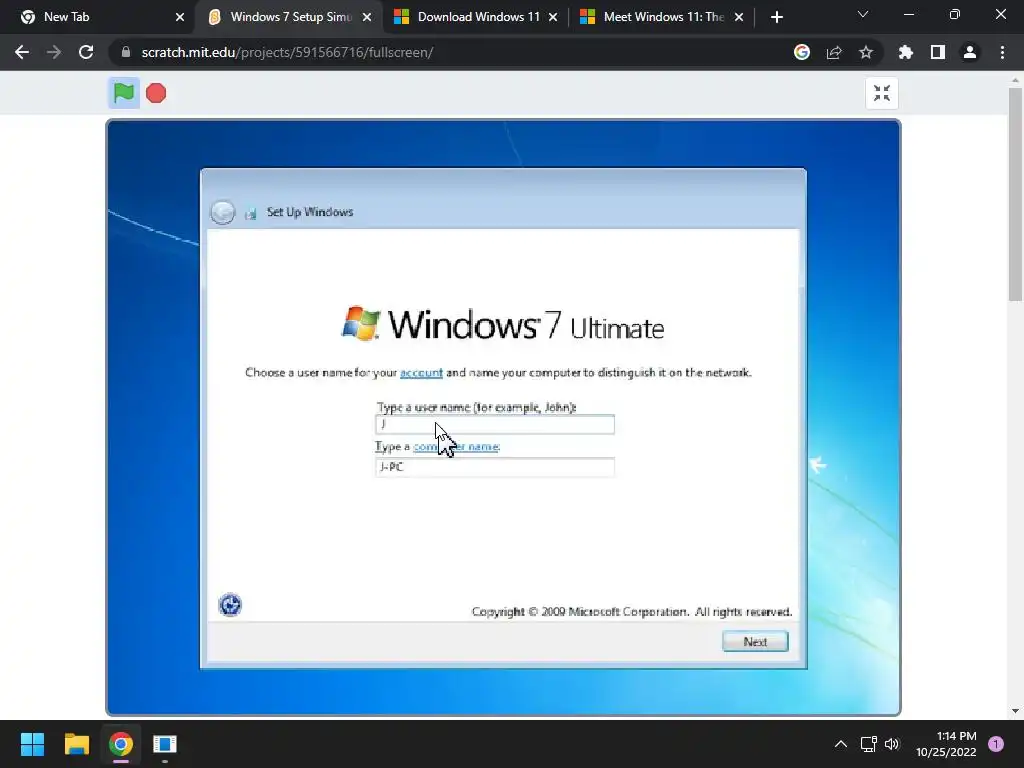Open Windows Start menu
Screen dimensions: 1024x768
(x=32, y=744)
